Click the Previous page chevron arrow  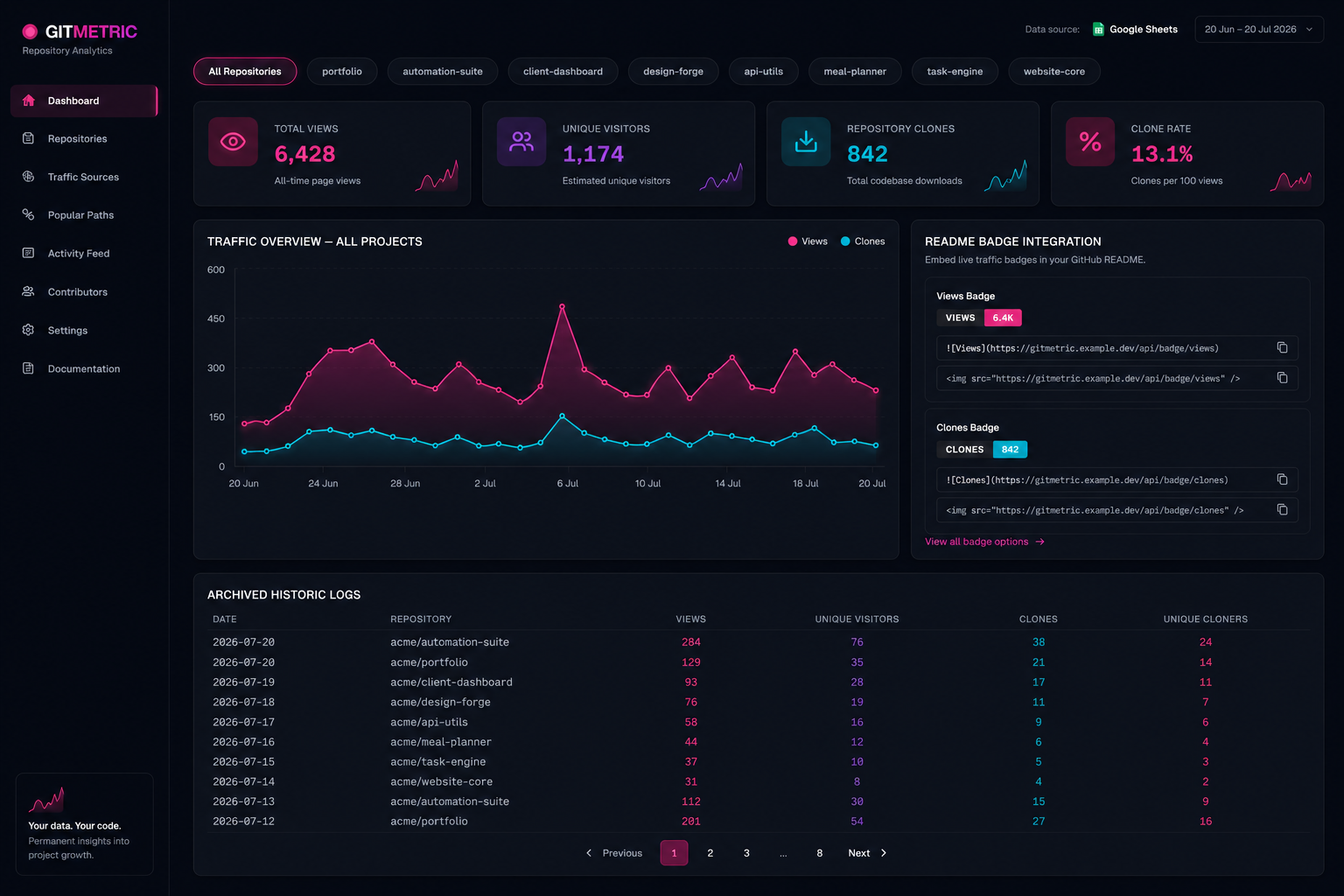coord(589,853)
